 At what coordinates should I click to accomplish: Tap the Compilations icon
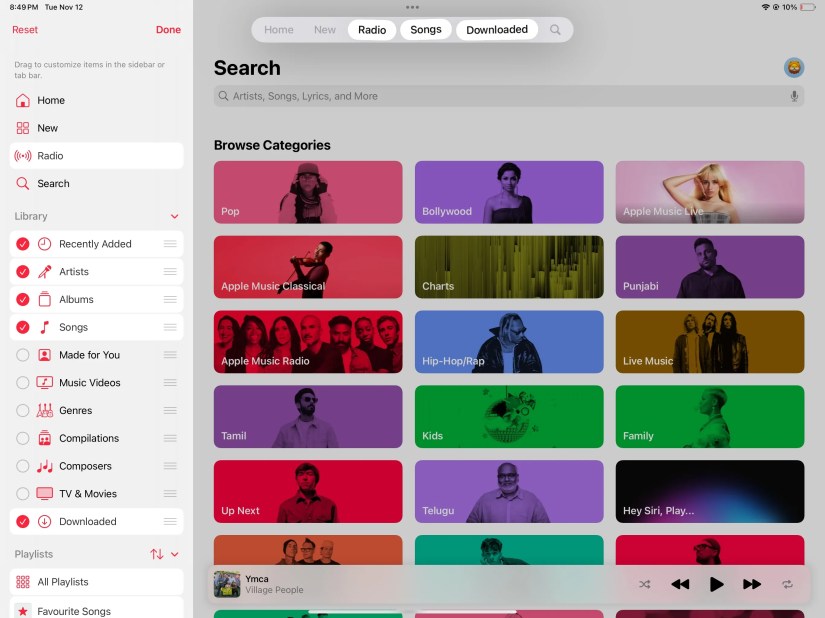pyautogui.click(x=45, y=438)
